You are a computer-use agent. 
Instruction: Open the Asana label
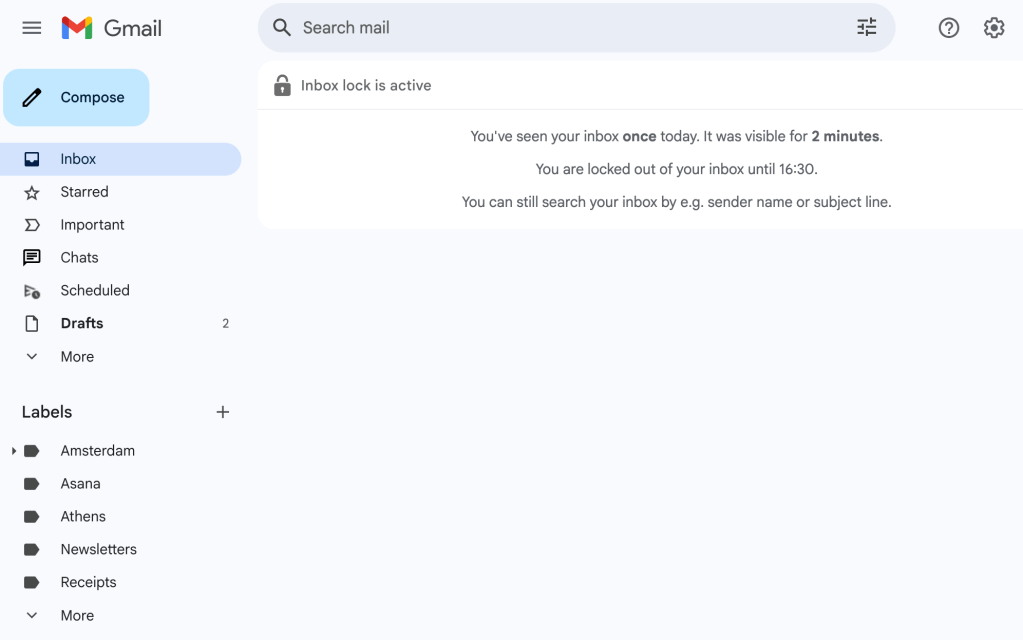click(80, 484)
